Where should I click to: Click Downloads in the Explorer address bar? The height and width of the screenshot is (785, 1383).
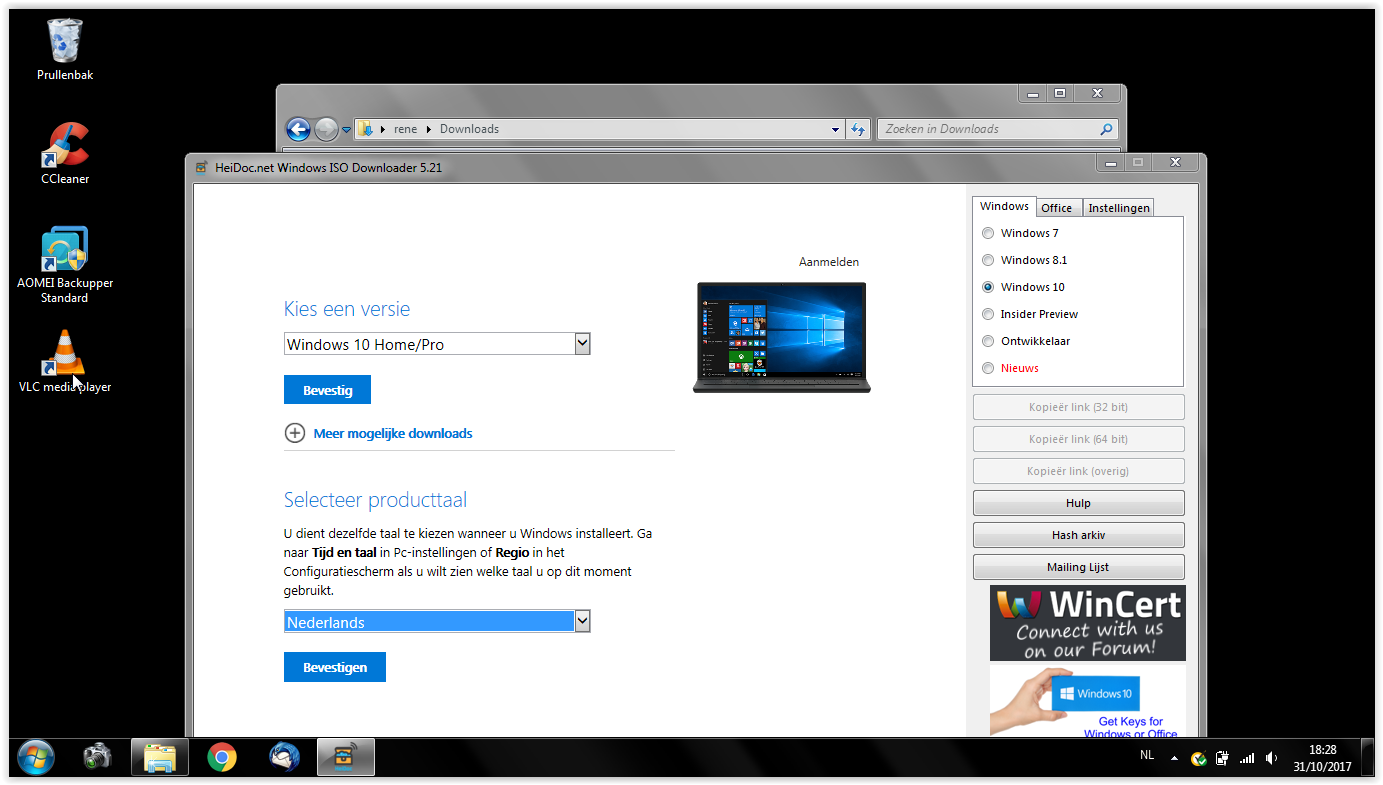click(469, 129)
